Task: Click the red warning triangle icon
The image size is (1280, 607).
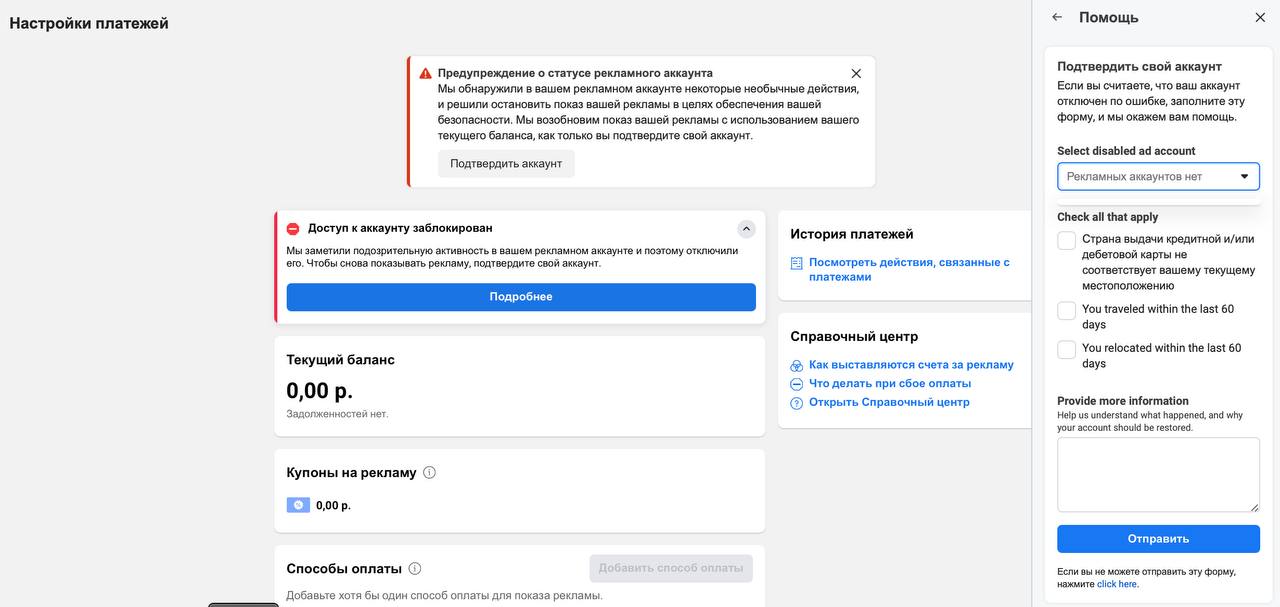Action: coord(426,73)
